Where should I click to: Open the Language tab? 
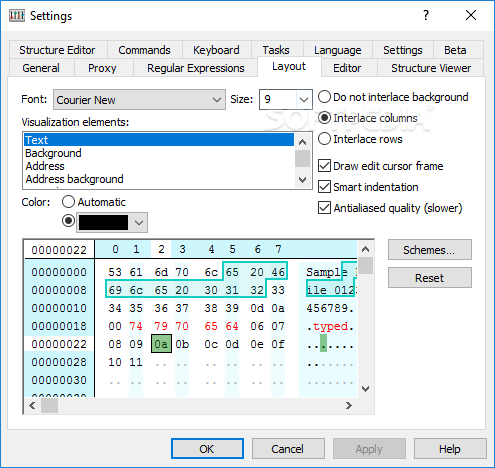click(x=338, y=50)
